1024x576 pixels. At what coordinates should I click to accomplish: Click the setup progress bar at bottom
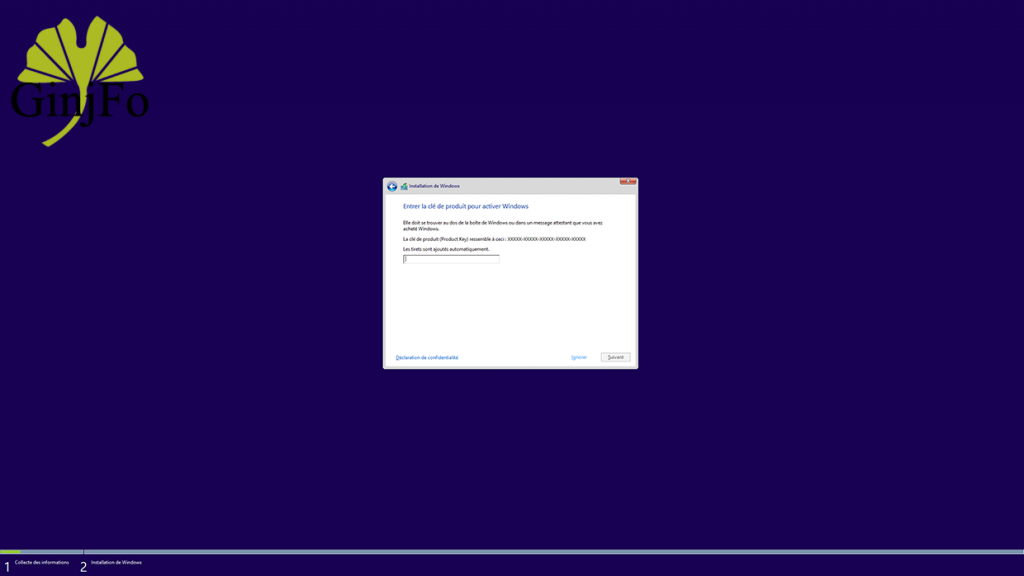[512, 552]
